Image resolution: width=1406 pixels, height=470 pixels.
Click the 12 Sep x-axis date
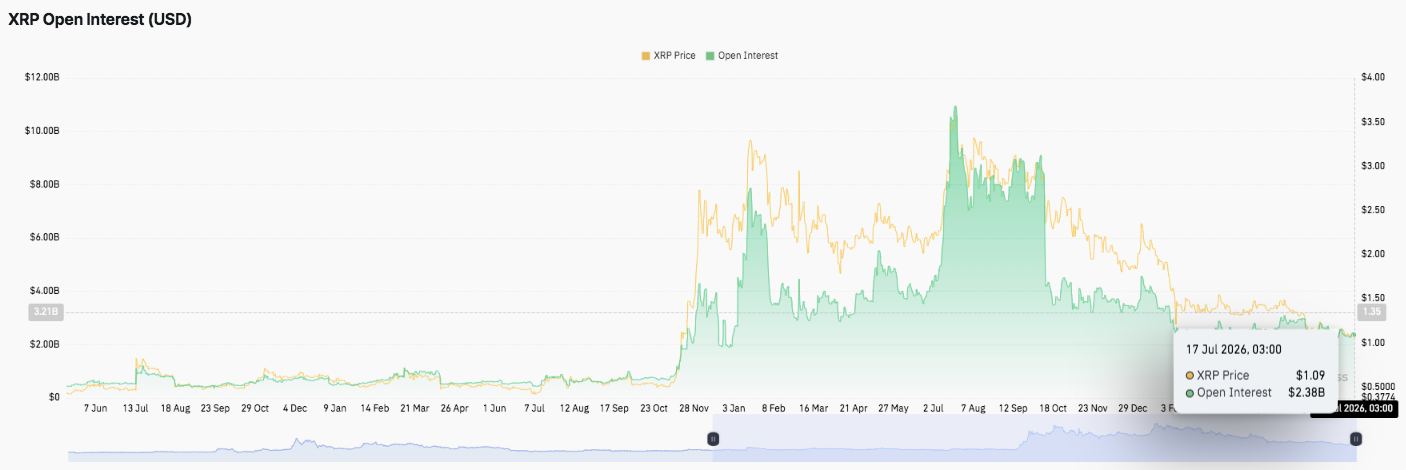click(1012, 408)
